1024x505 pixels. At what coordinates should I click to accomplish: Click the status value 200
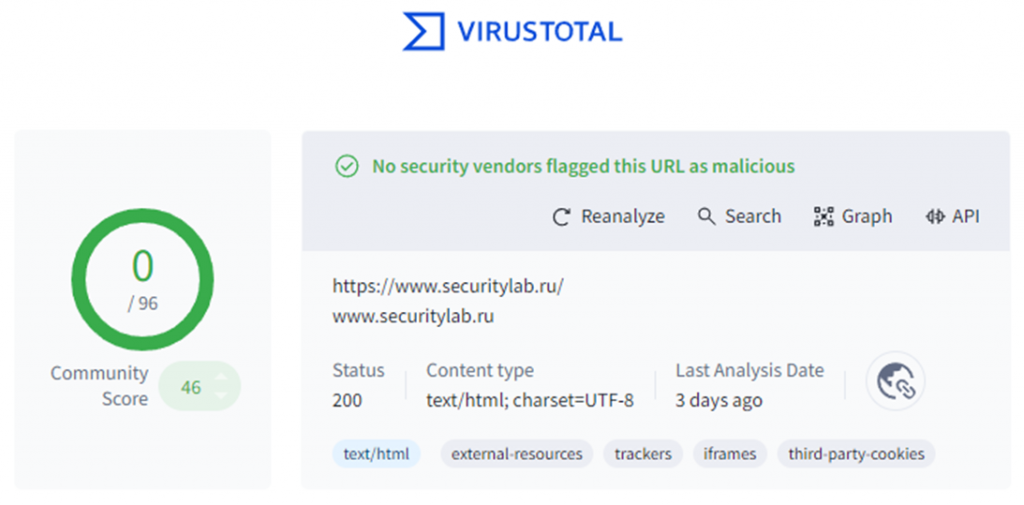coord(347,400)
